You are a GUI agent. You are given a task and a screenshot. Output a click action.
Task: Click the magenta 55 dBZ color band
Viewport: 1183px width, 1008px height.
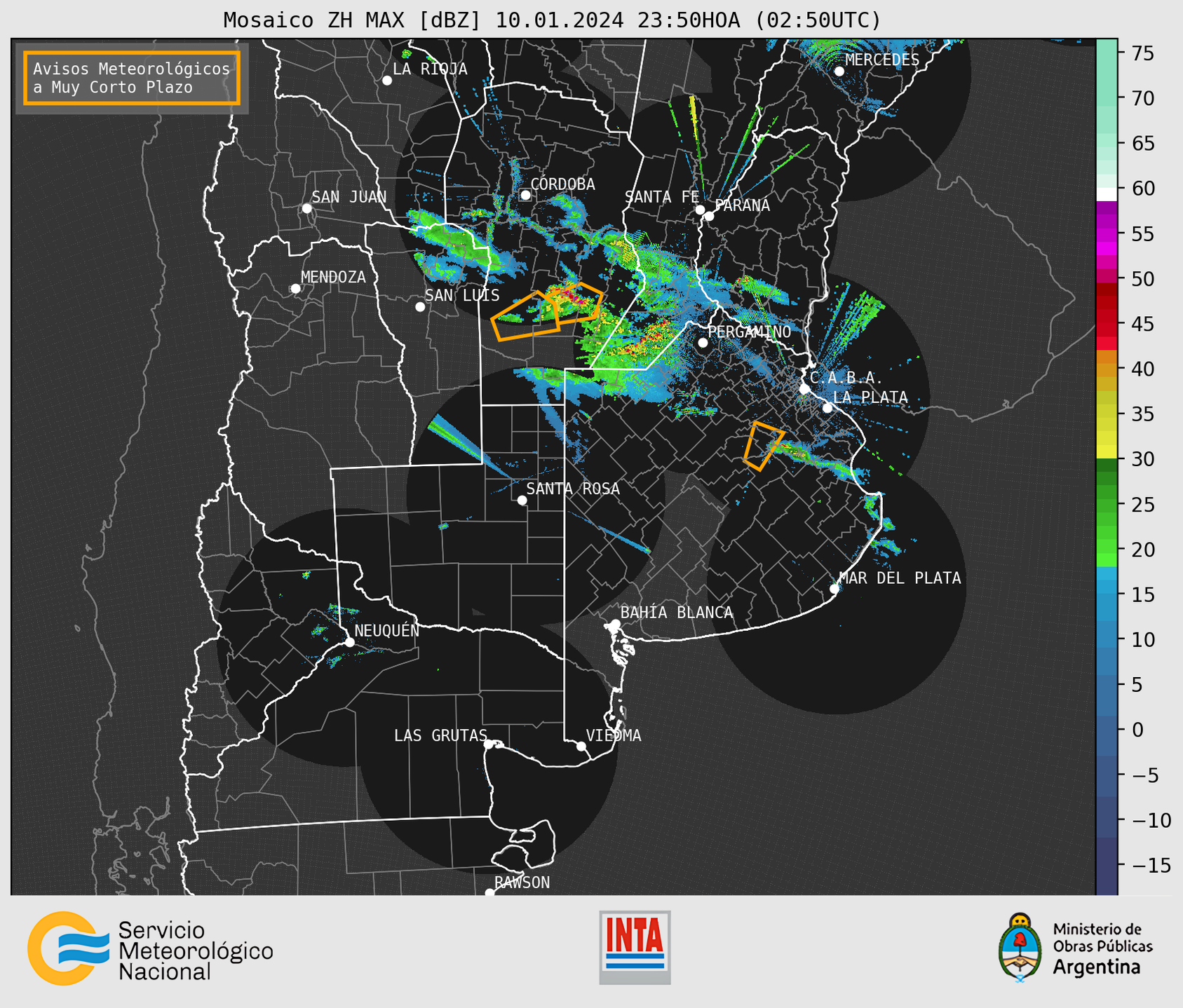pyautogui.click(x=1107, y=233)
